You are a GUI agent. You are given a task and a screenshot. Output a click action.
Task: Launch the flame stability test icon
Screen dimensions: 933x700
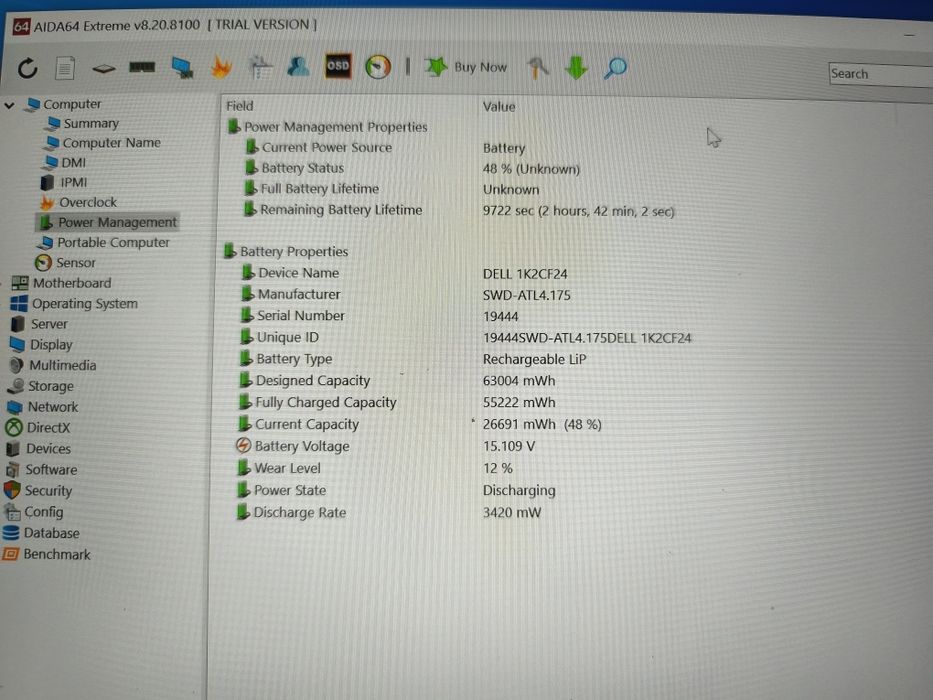[221, 67]
